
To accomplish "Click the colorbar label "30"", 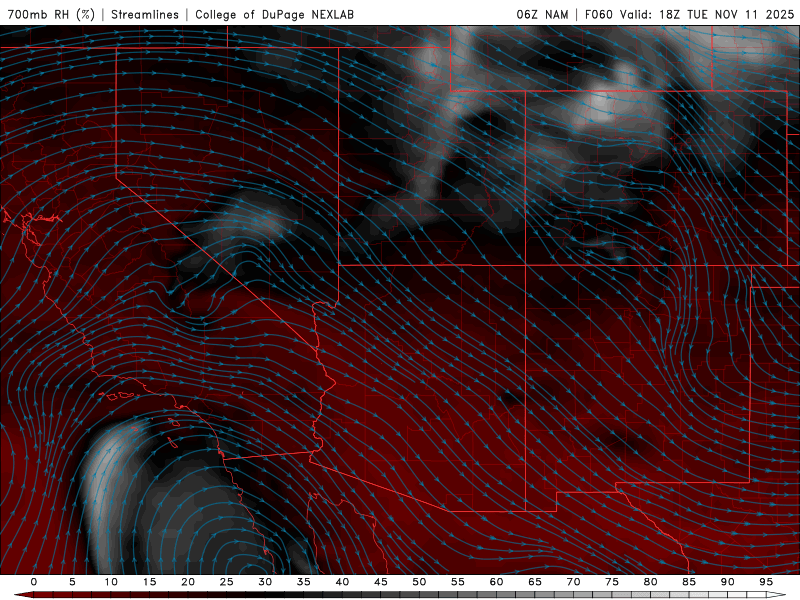I will (x=265, y=582).
